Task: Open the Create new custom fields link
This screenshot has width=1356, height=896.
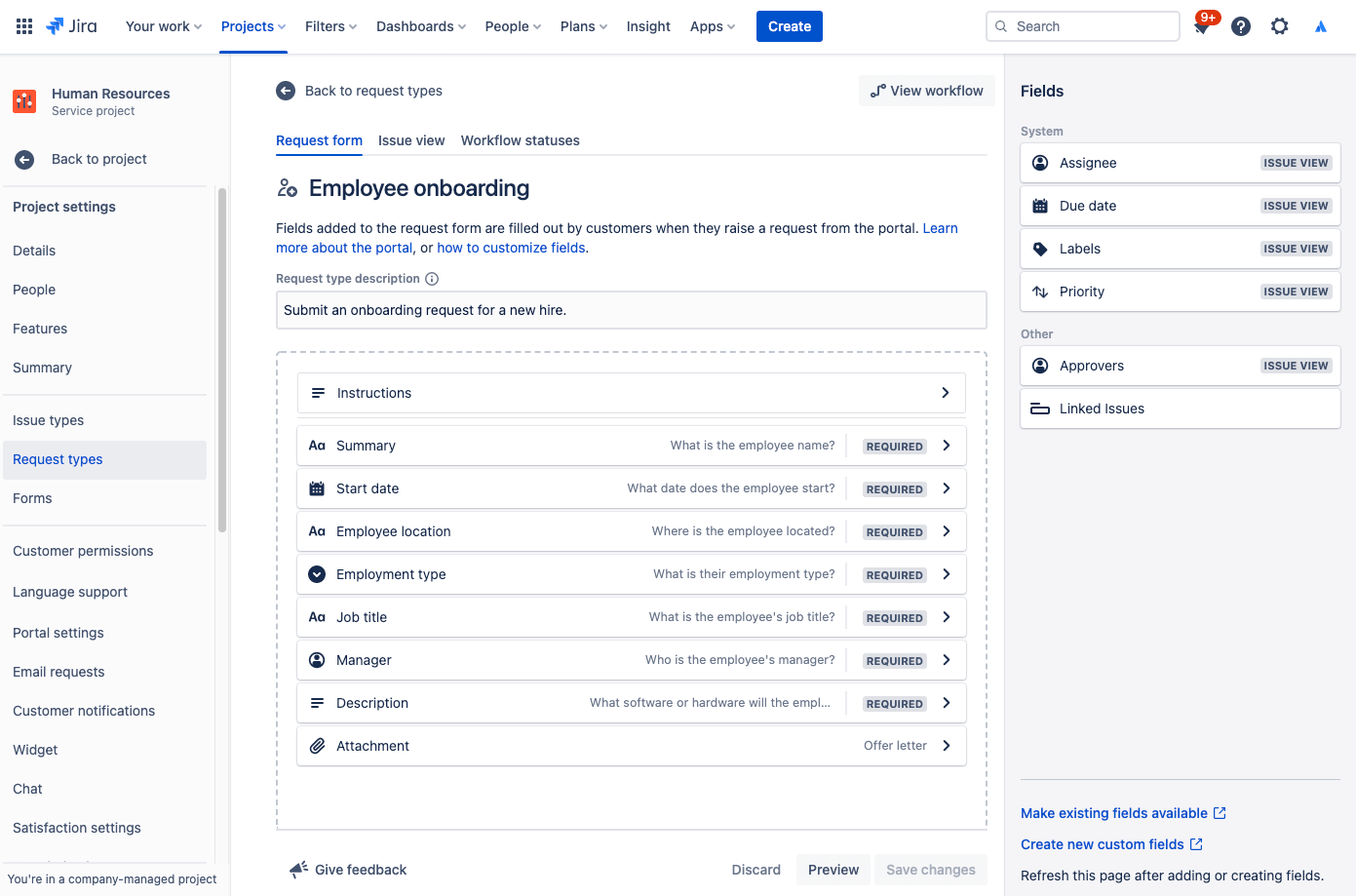Action: click(x=1104, y=844)
